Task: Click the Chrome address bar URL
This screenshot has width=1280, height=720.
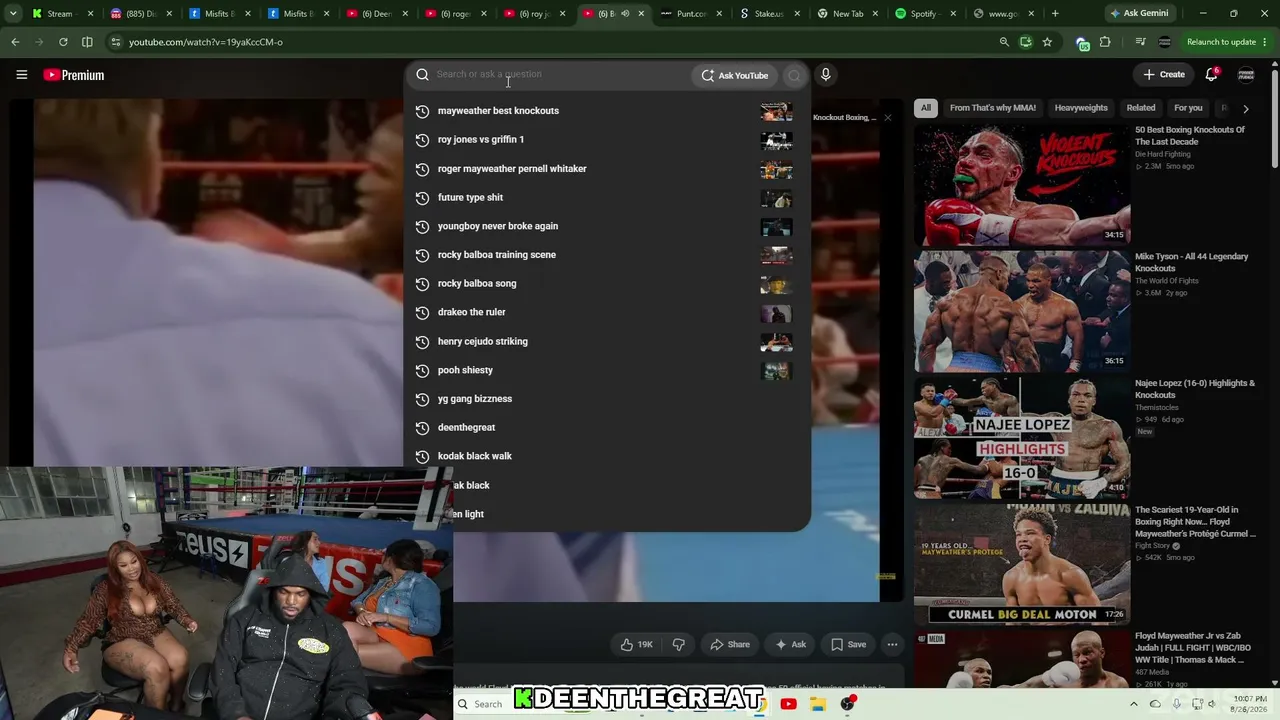Action: (205, 42)
